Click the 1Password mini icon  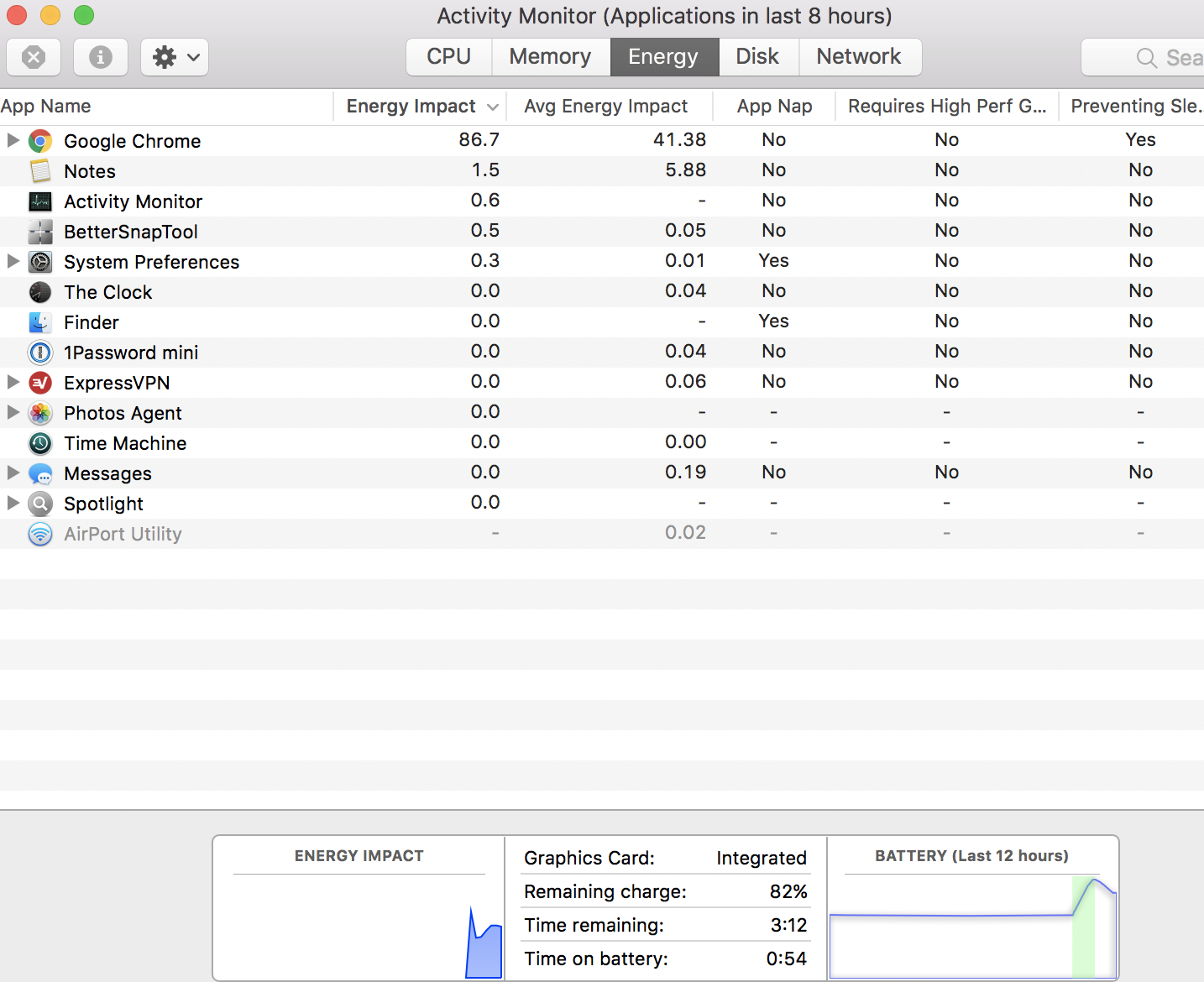40,353
